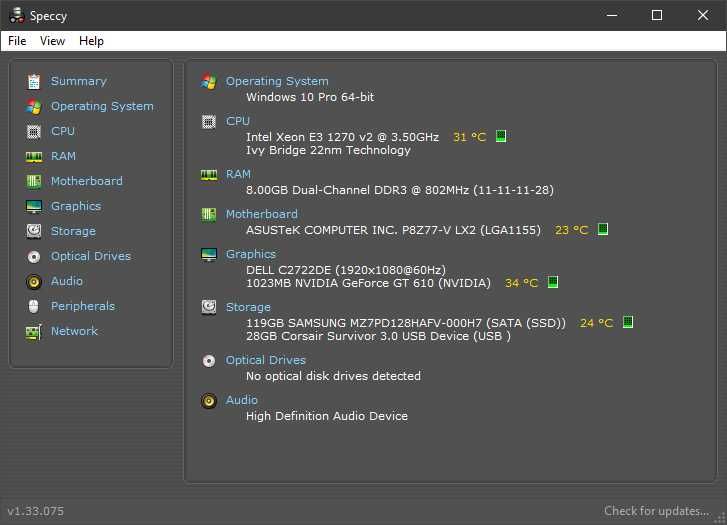727x525 pixels.
Task: Click the SSD temperature value 24 °C
Action: pos(597,323)
